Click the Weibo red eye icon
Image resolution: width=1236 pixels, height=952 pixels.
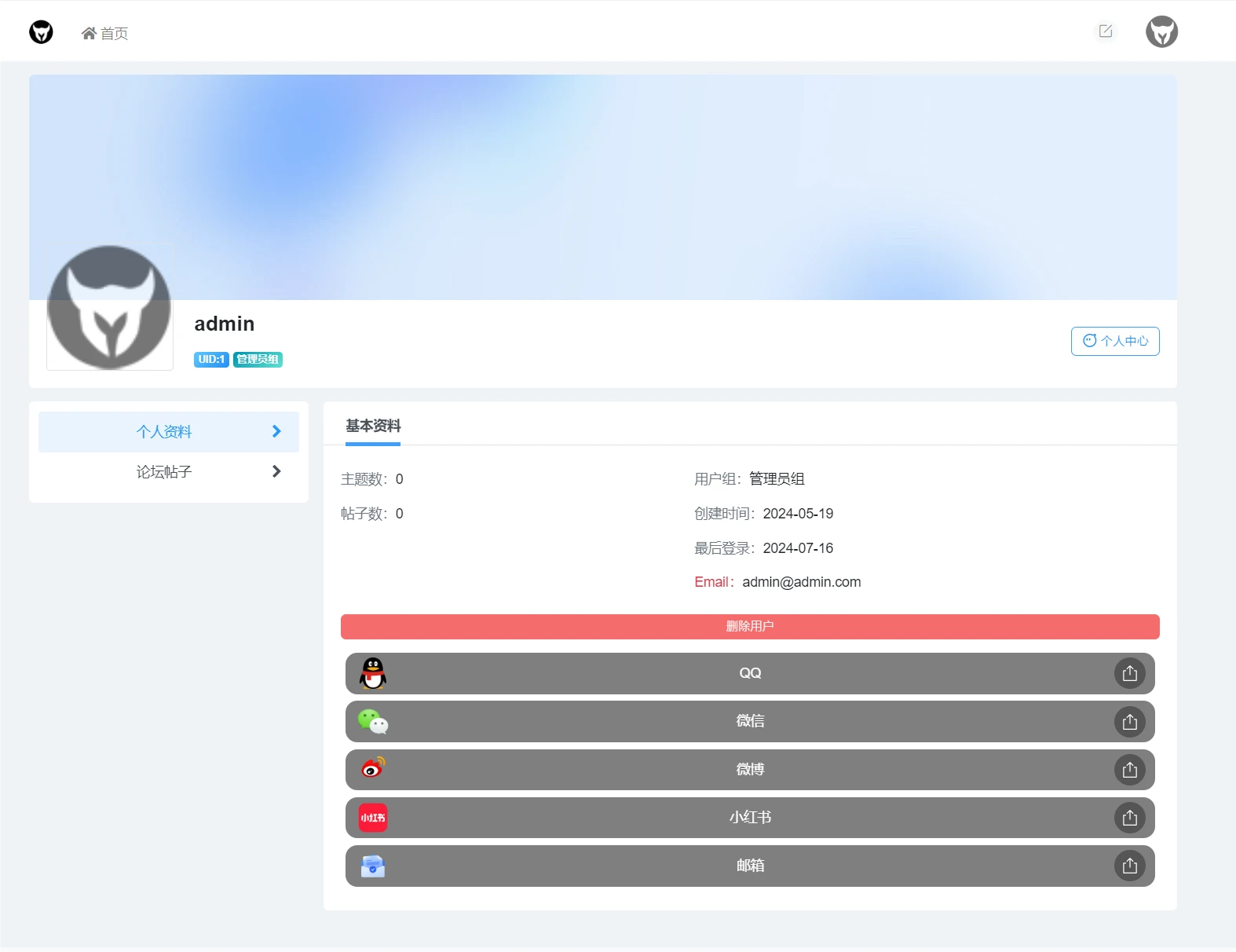373,768
